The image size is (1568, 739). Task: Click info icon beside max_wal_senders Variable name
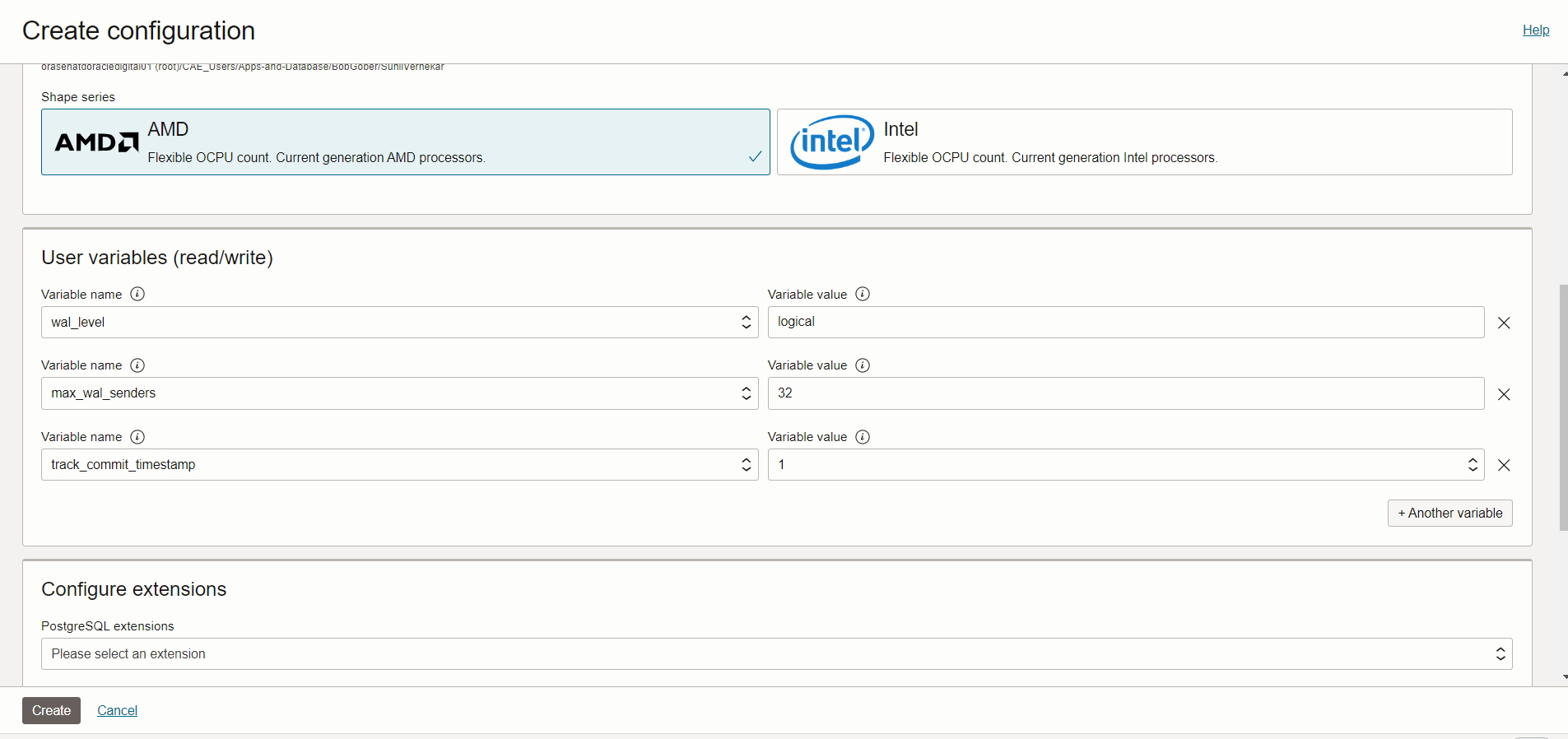(x=137, y=365)
